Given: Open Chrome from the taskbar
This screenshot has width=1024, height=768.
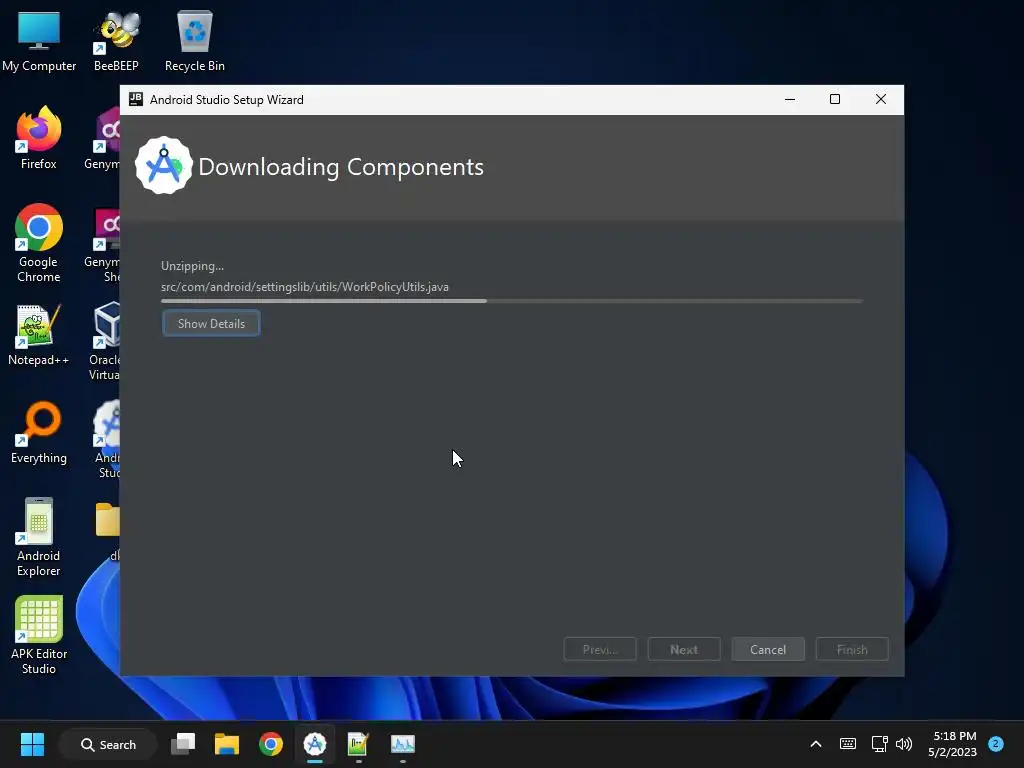Looking at the screenshot, I should 270,744.
